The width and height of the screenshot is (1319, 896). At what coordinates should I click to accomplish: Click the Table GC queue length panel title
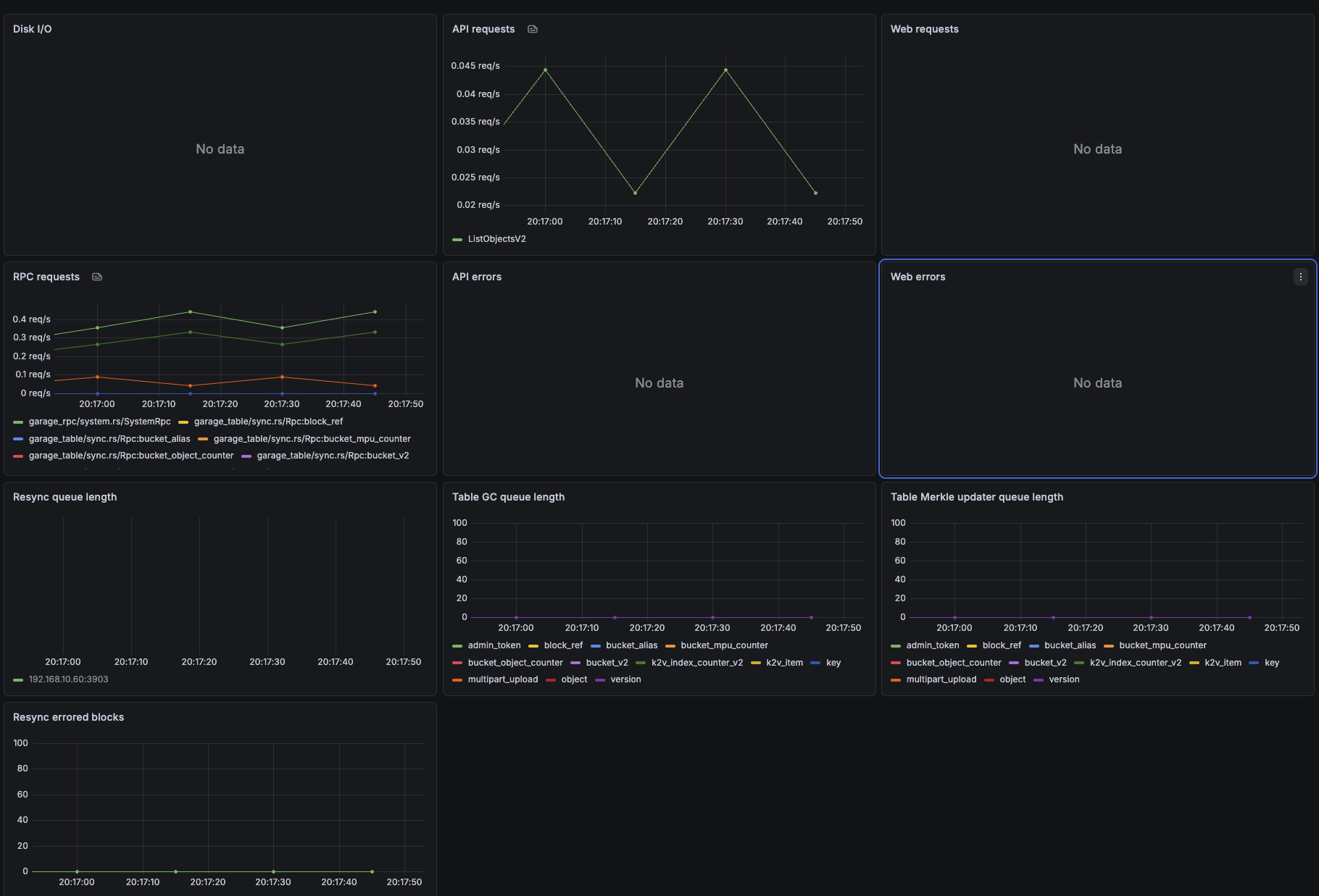click(x=508, y=497)
